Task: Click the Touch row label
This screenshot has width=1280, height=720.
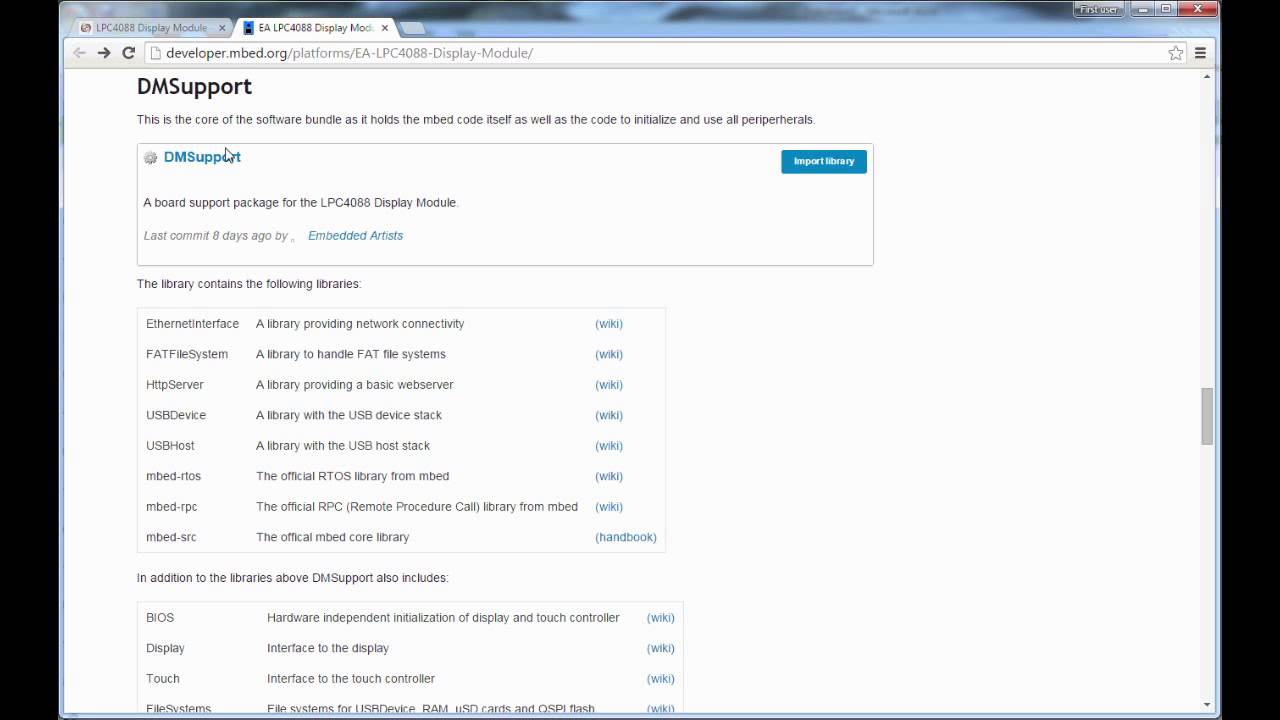Action: 163,679
